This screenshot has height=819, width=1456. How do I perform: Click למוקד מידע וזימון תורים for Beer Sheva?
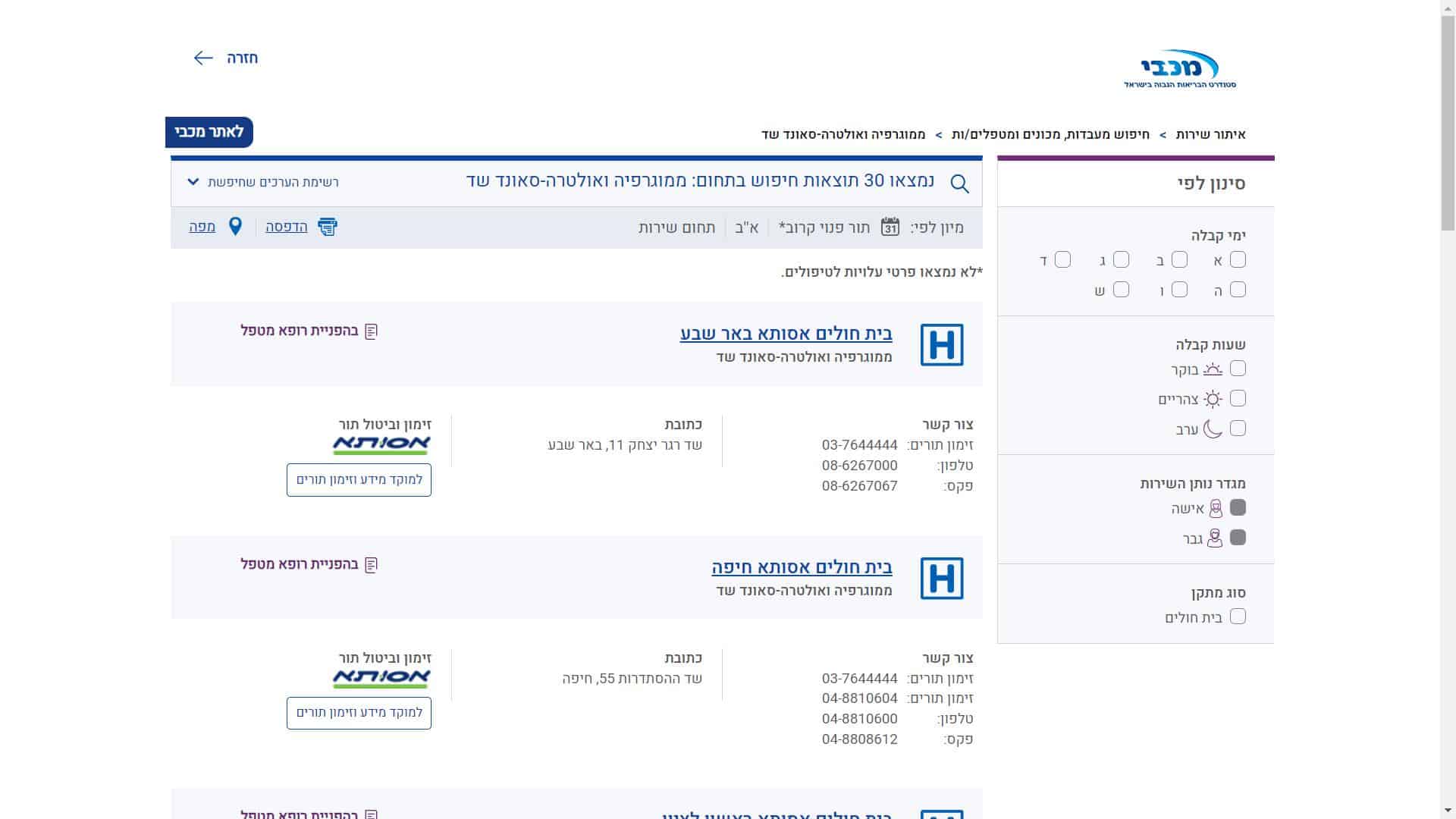359,480
